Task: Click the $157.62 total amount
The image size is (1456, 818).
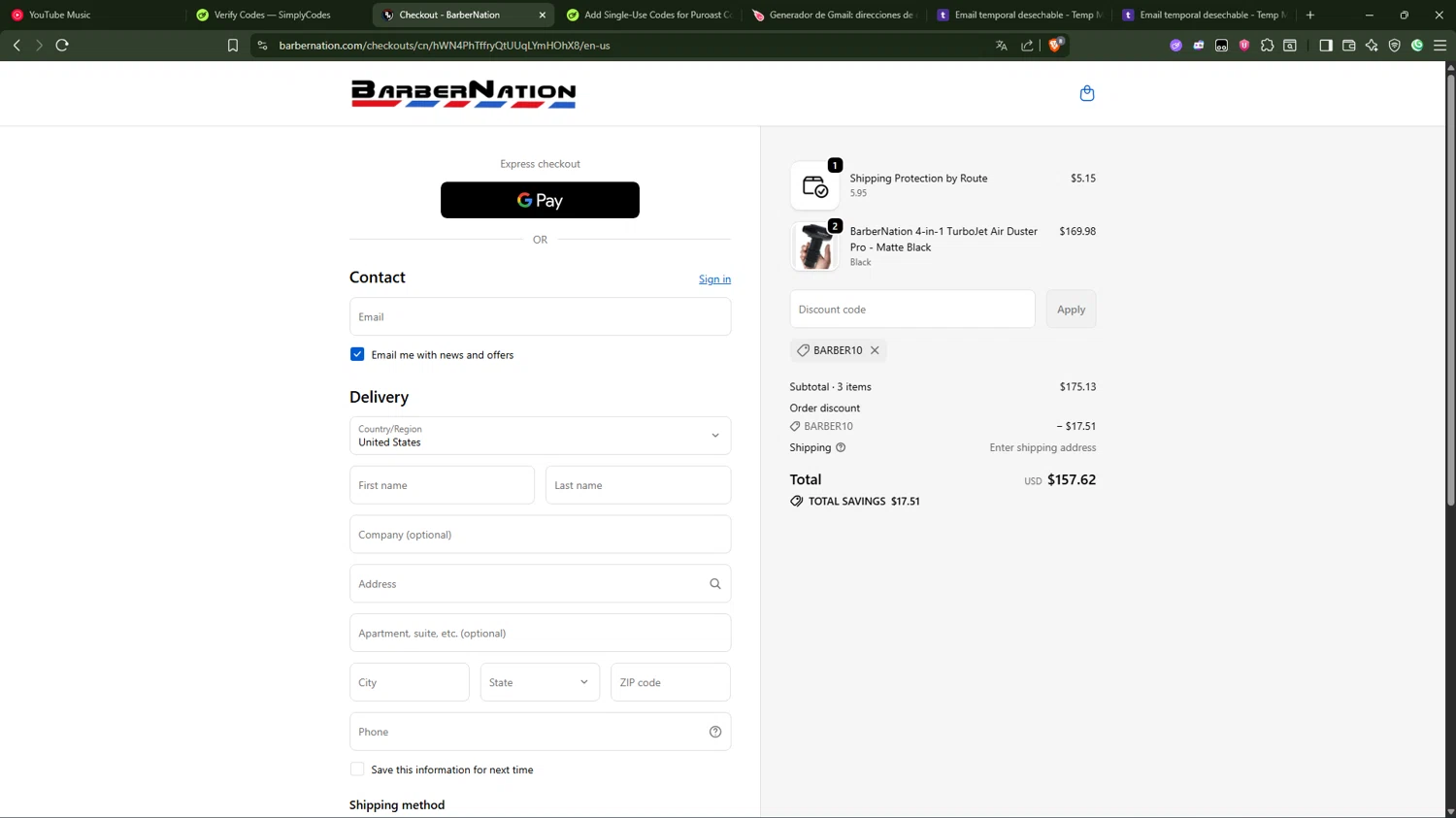Action: click(x=1072, y=479)
